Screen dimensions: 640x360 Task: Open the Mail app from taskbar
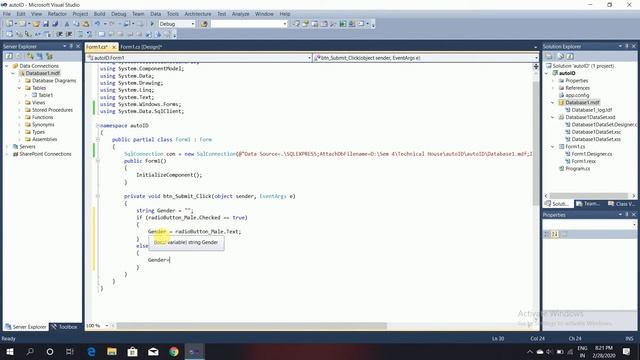[x=153, y=351]
